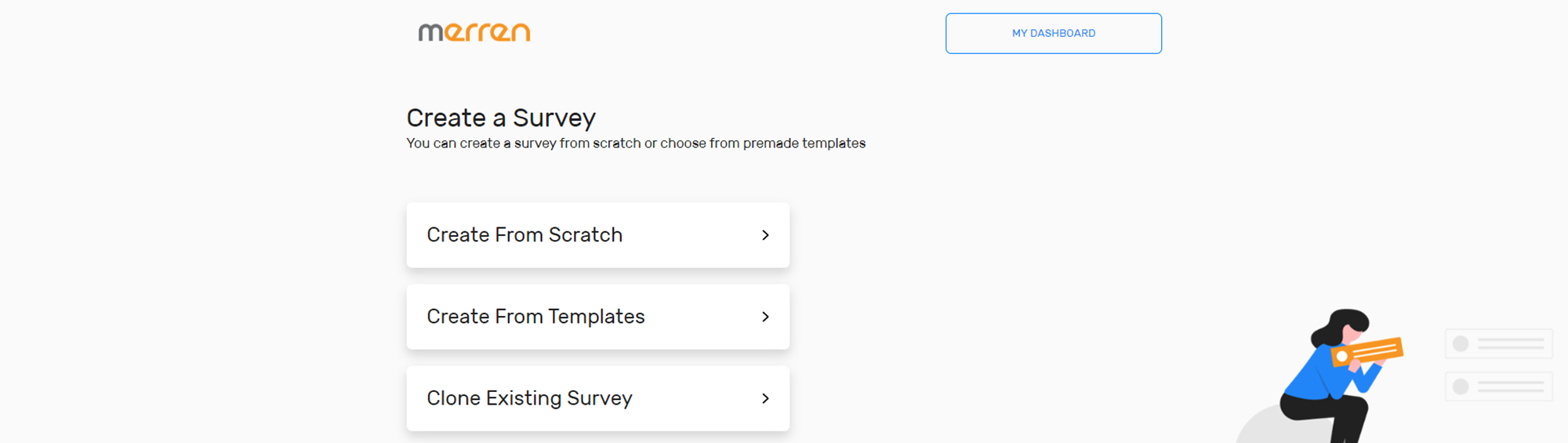Pick the Clone Existing Survey text
This screenshot has width=1568, height=443.
pos(529,398)
